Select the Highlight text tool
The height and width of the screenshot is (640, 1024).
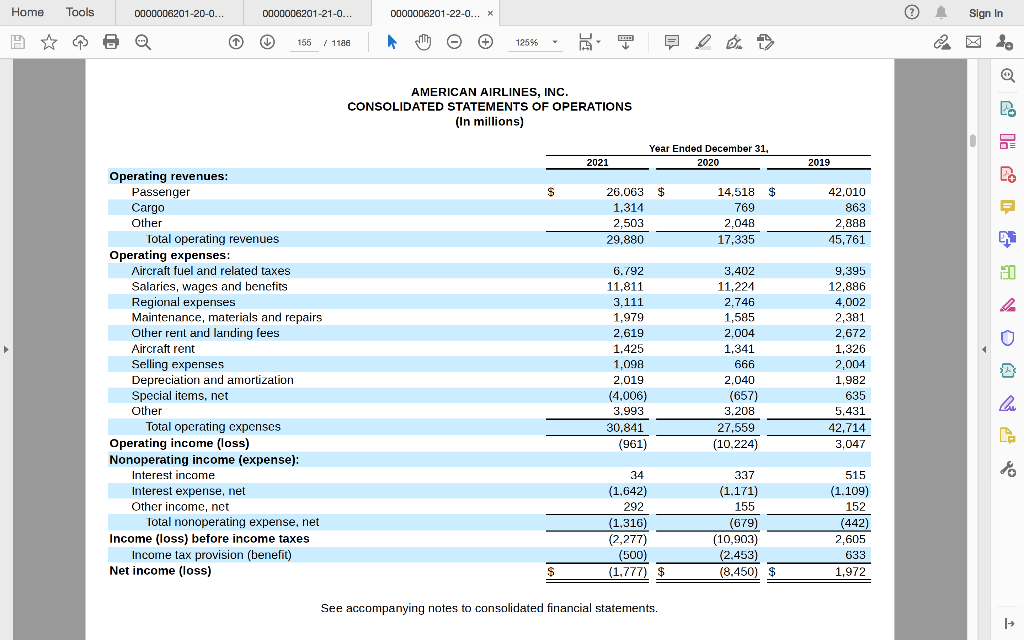pos(701,41)
